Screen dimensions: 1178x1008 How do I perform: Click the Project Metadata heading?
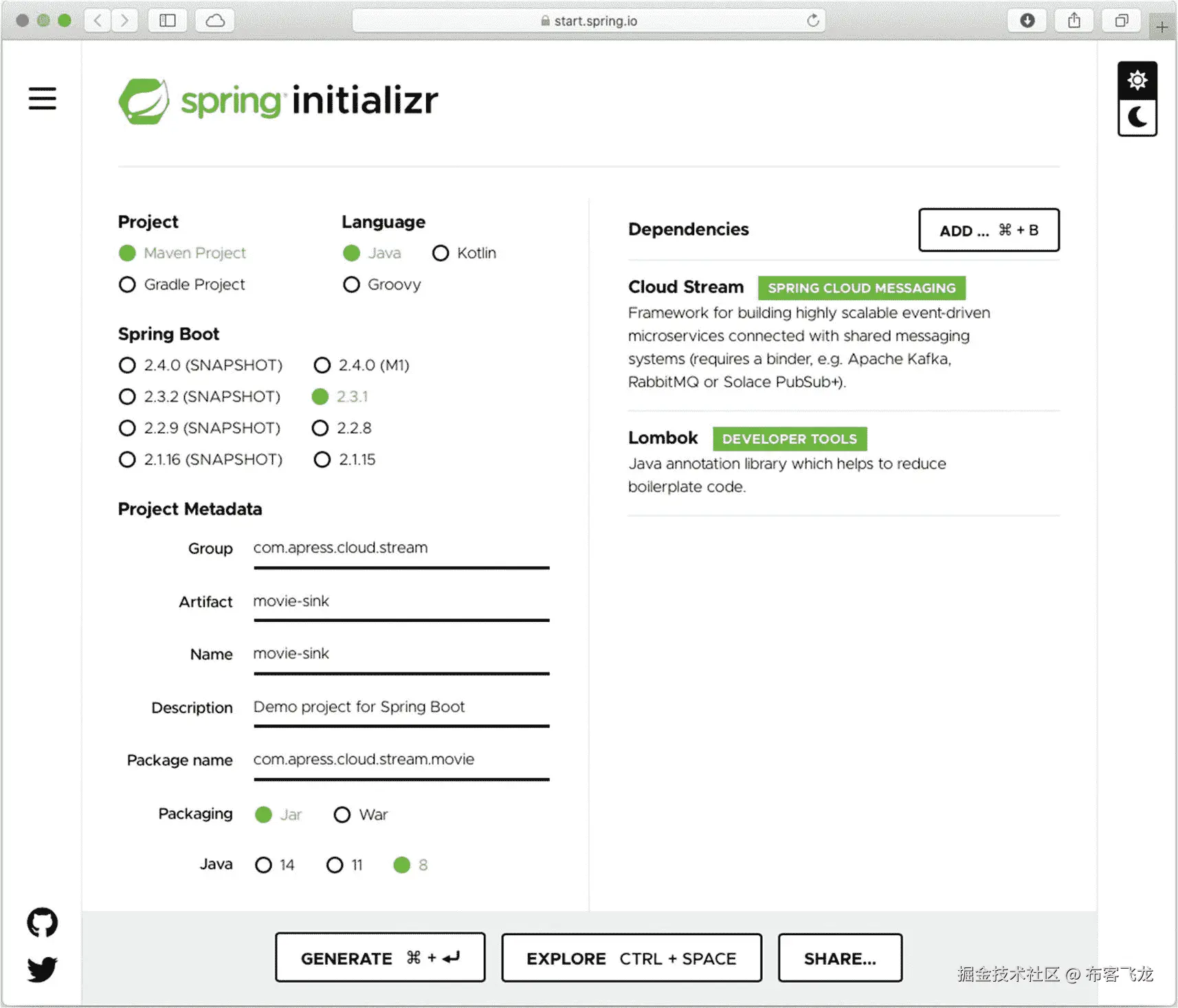(190, 509)
